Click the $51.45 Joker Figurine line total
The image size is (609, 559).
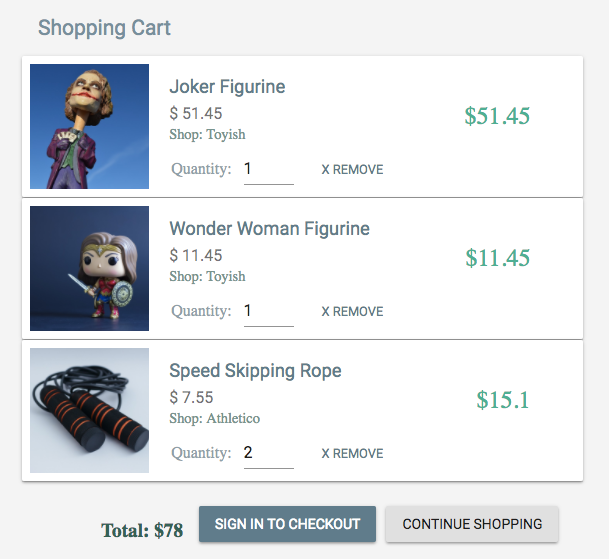[497, 116]
